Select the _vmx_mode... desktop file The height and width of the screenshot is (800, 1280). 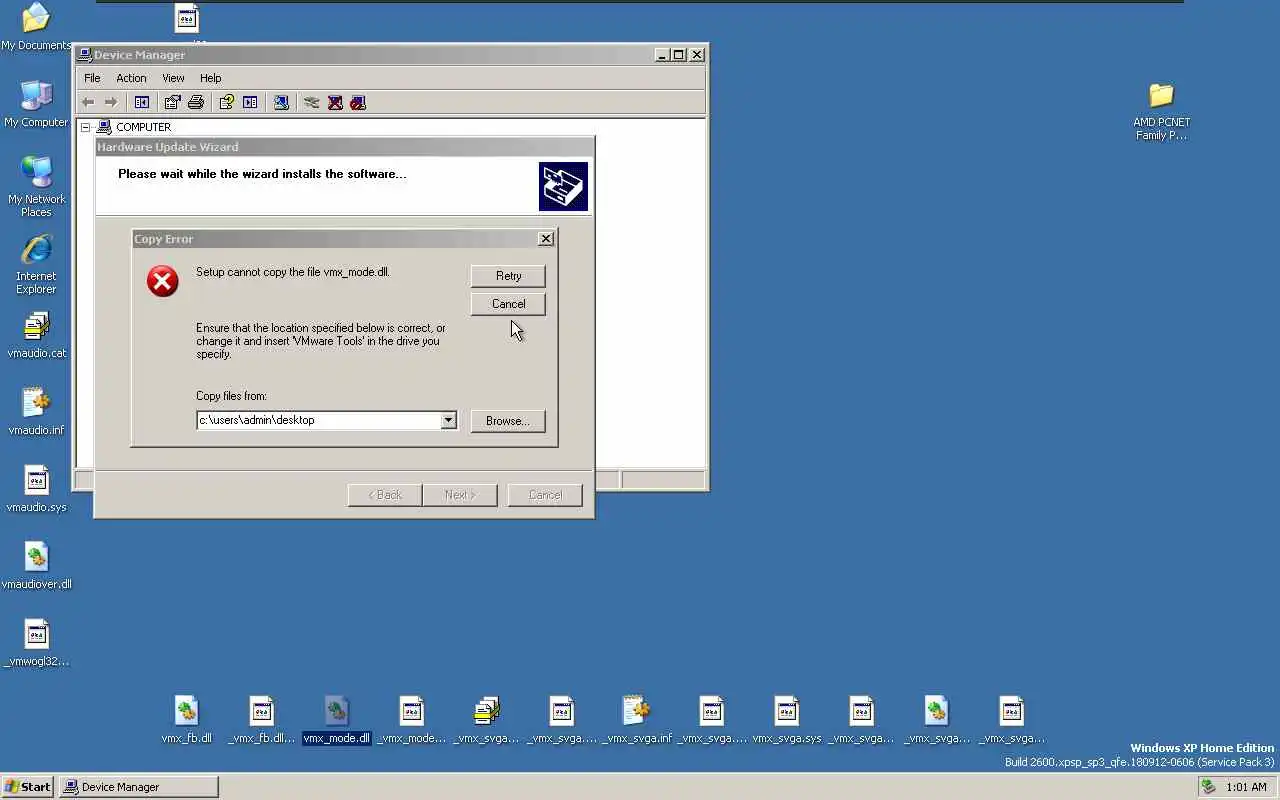pos(412,720)
